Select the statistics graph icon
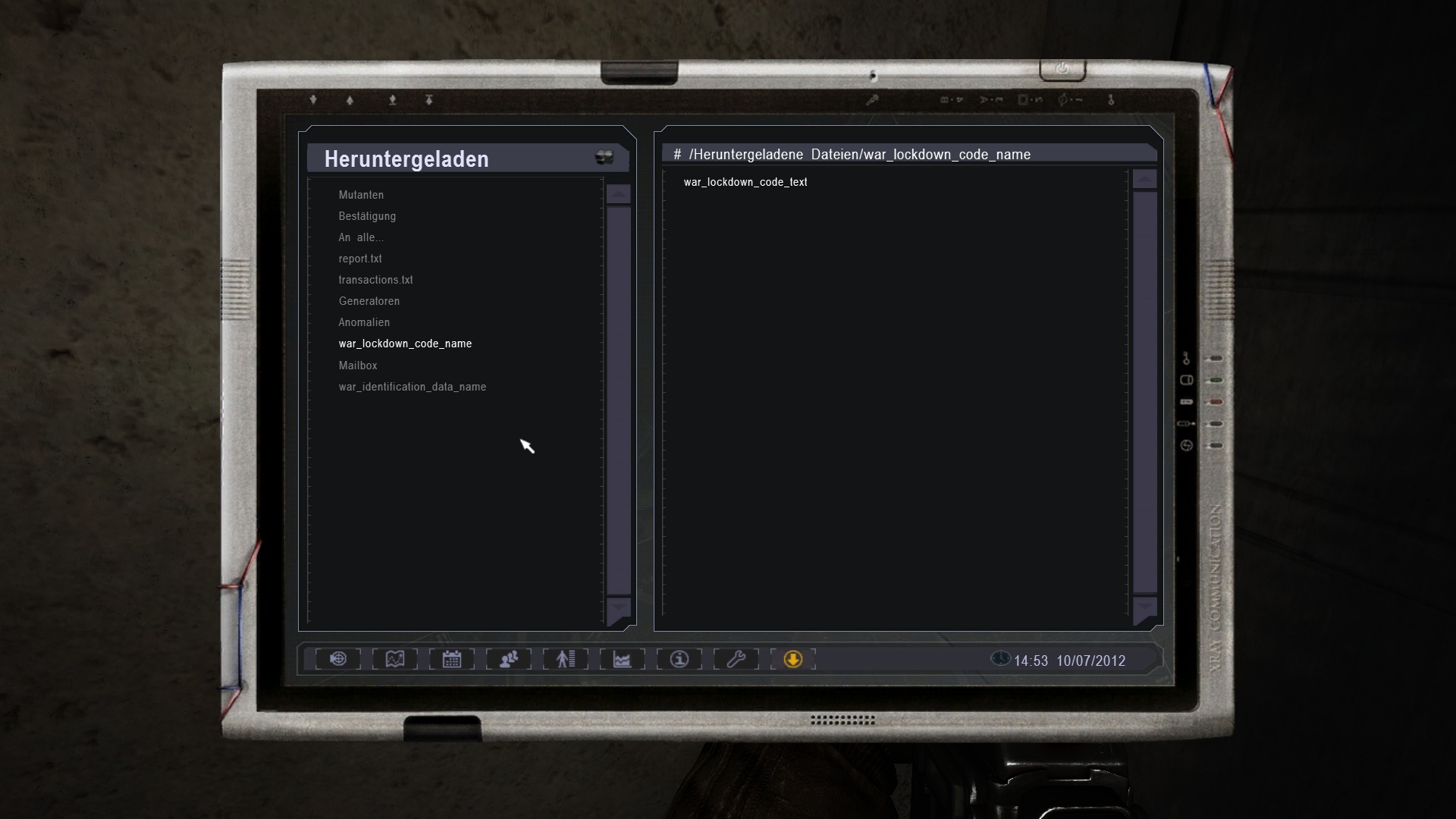1456x819 pixels. point(622,660)
